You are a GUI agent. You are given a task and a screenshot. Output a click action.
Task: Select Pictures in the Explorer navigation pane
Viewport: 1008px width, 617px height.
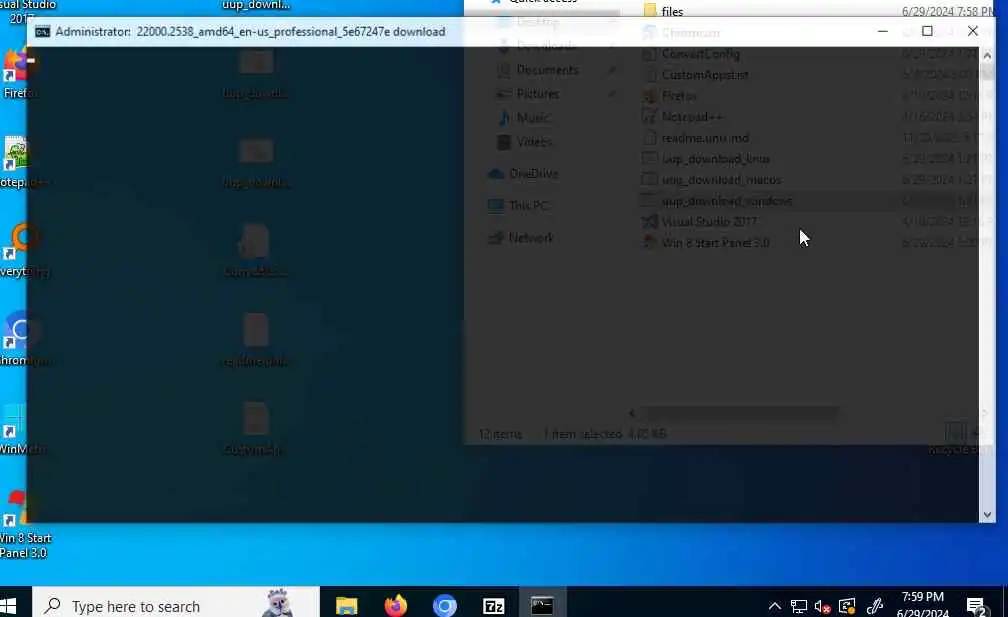[537, 94]
